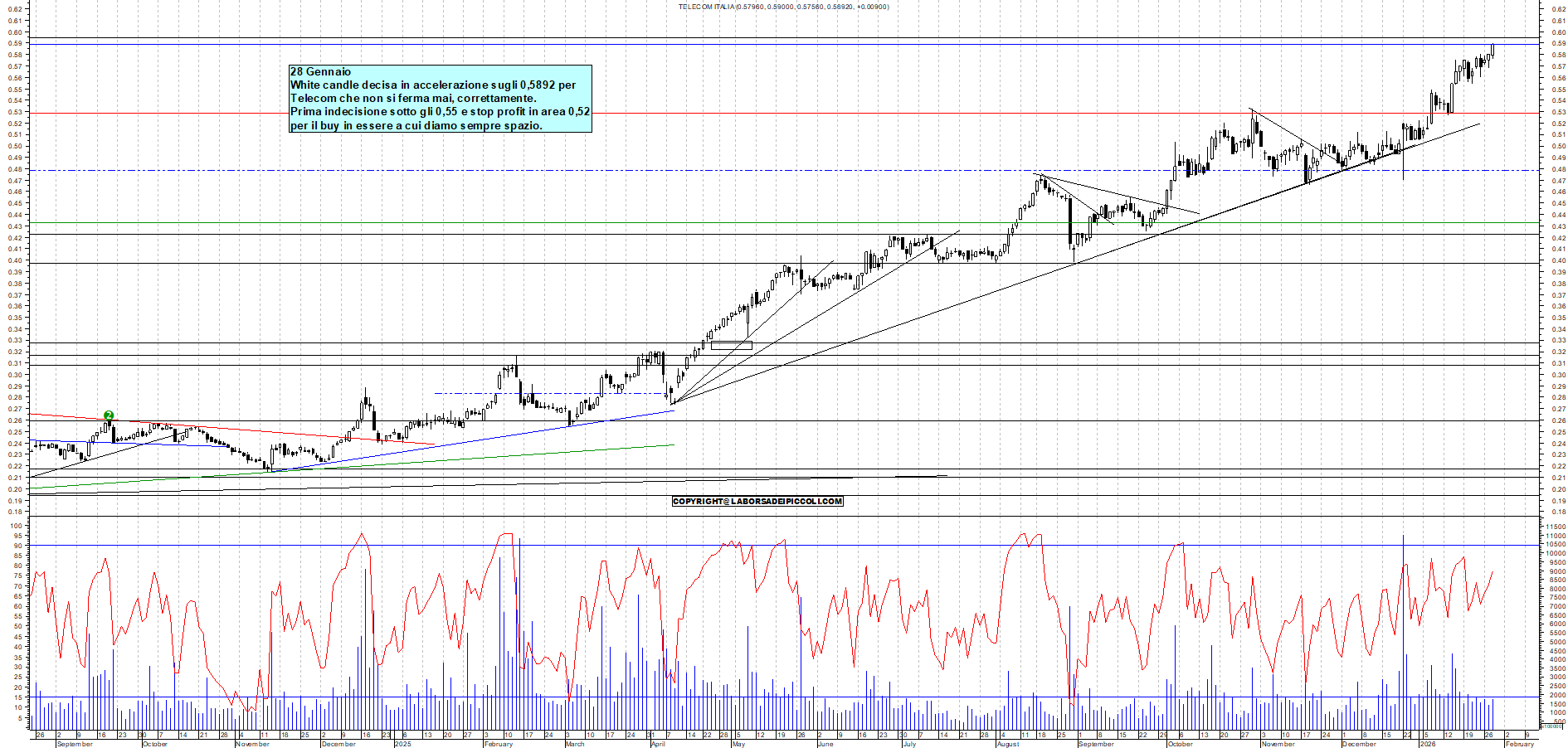Select the 28 Gennaio annotation text box

coord(440,99)
